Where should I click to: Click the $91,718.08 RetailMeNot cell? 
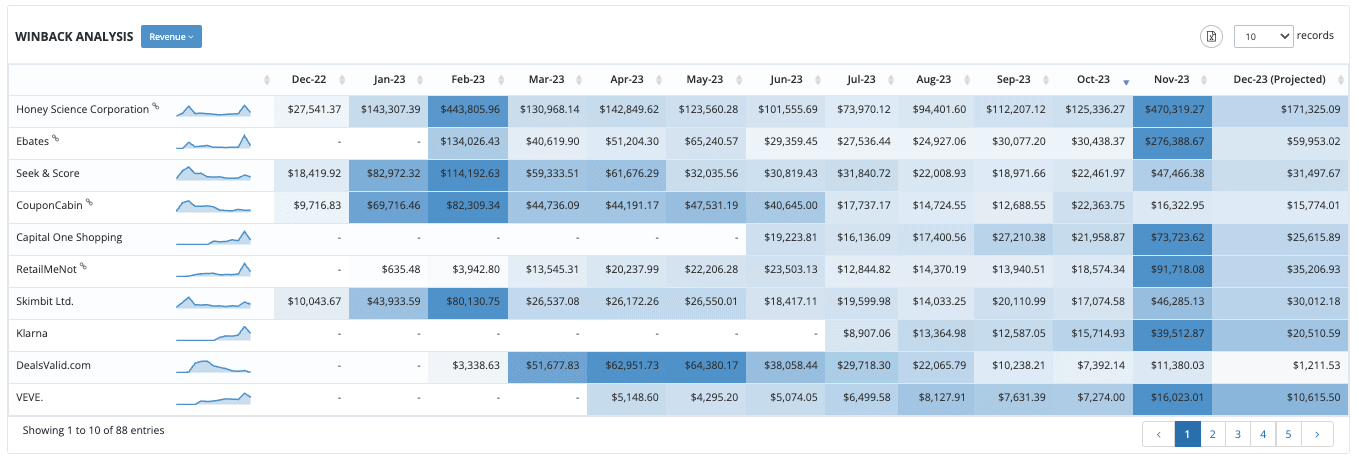pos(1172,269)
